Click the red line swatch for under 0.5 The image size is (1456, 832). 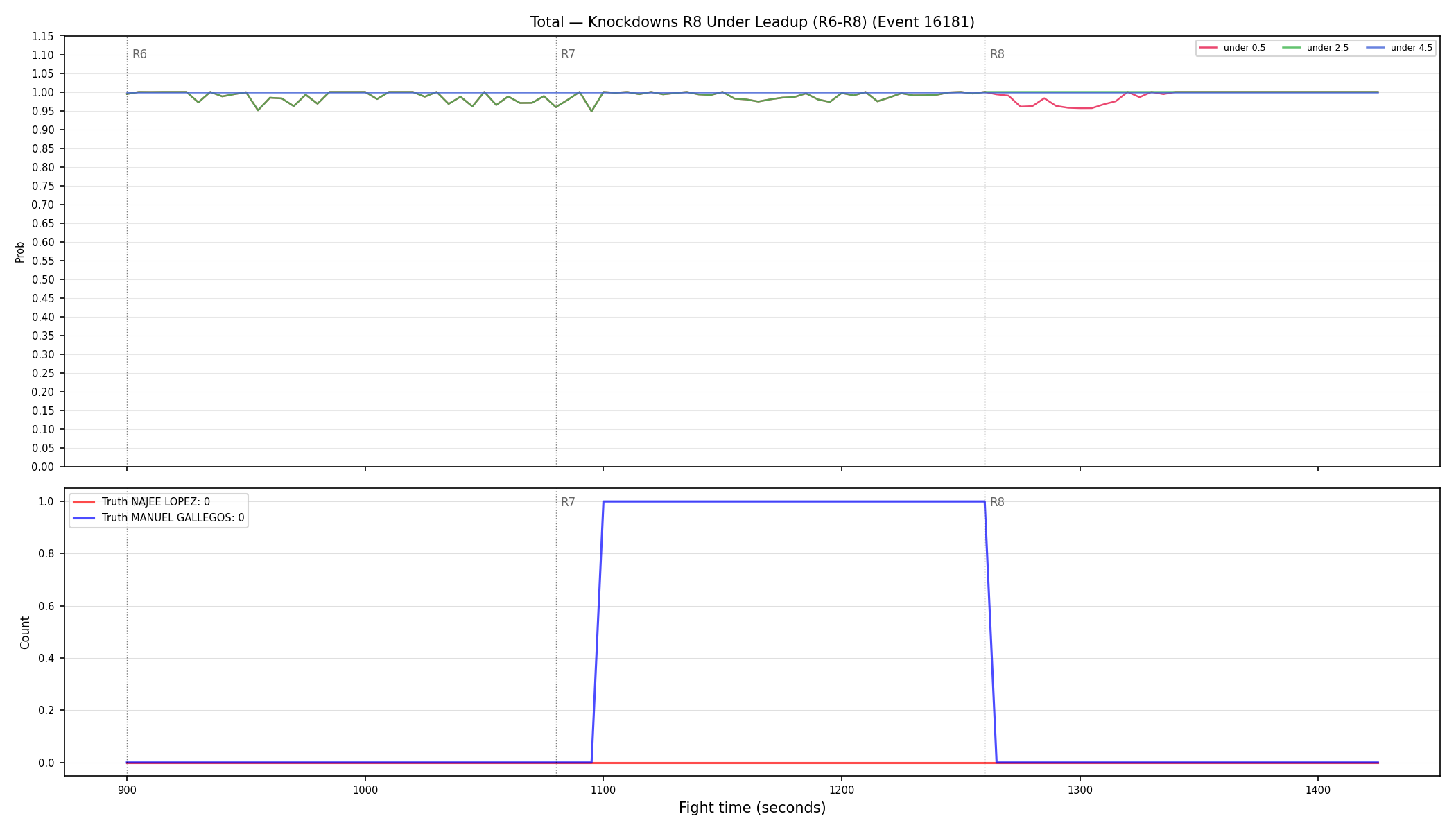tap(1208, 48)
